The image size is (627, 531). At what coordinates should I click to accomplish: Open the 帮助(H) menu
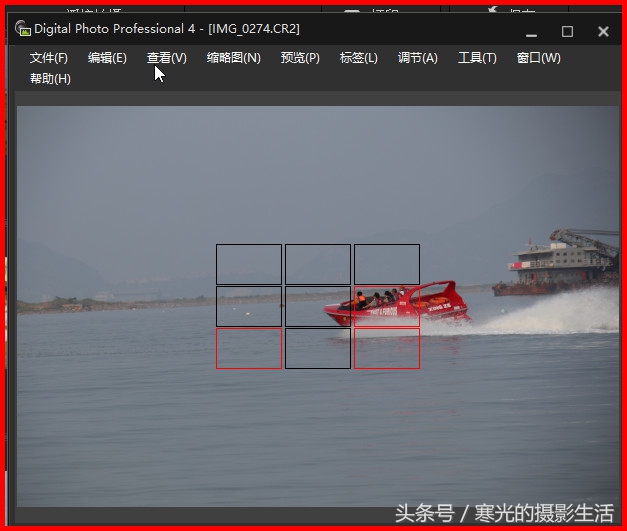point(50,79)
